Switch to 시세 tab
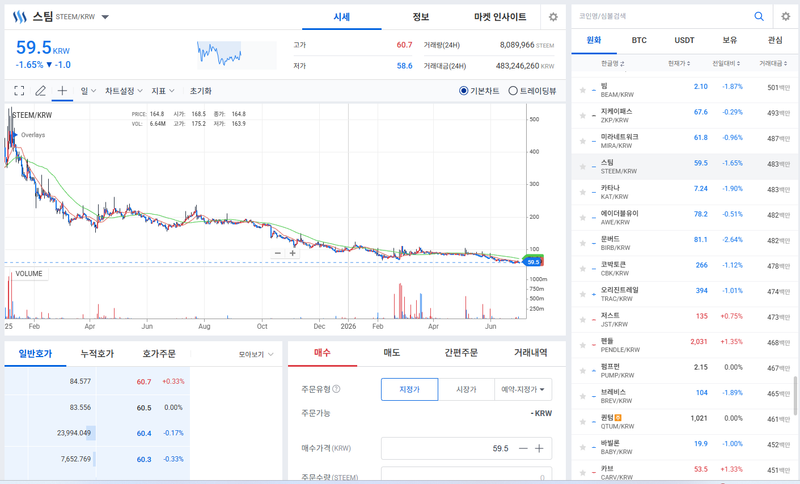This screenshot has width=800, height=484. (341, 17)
